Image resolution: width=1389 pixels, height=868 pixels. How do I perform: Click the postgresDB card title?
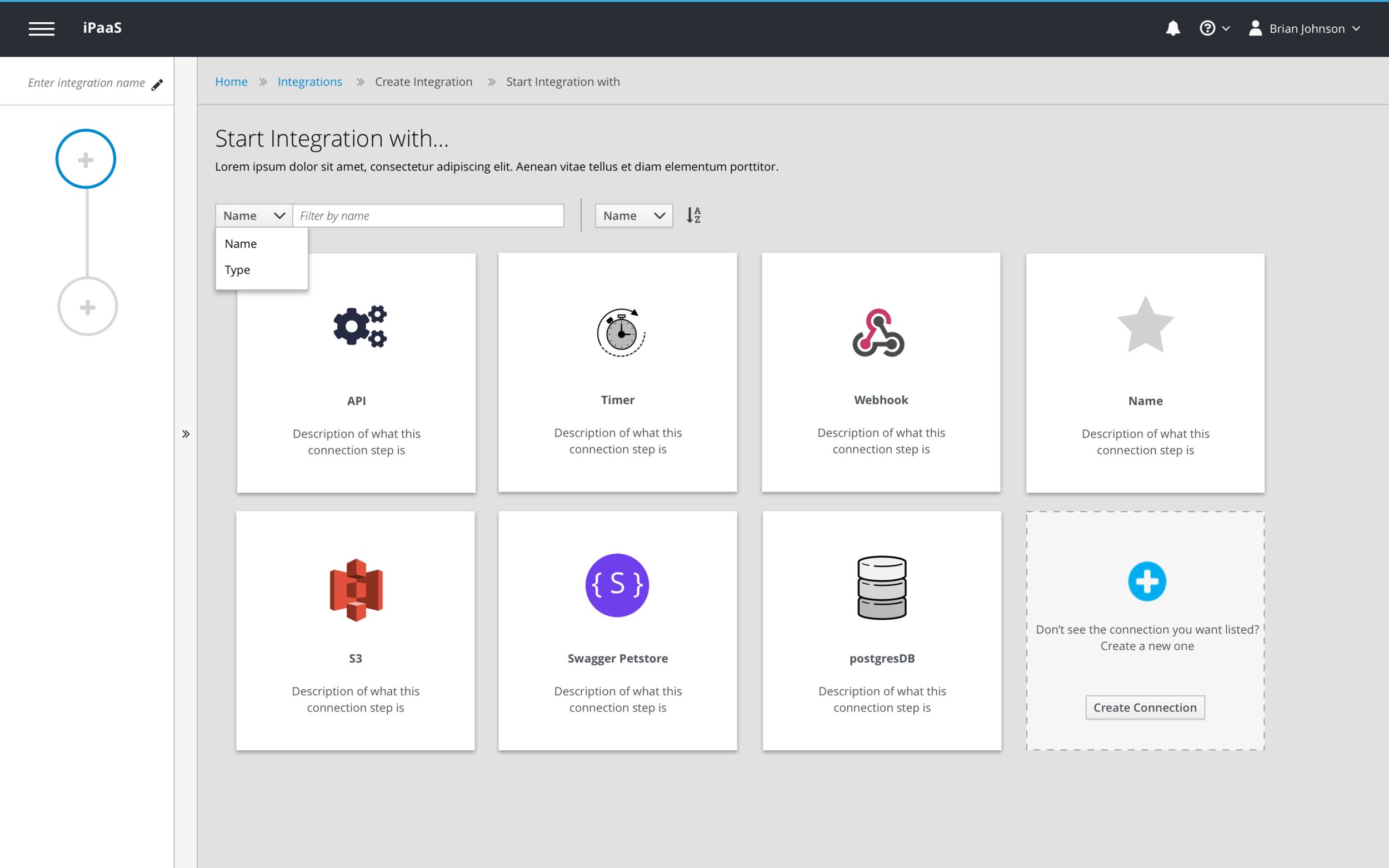point(882,659)
